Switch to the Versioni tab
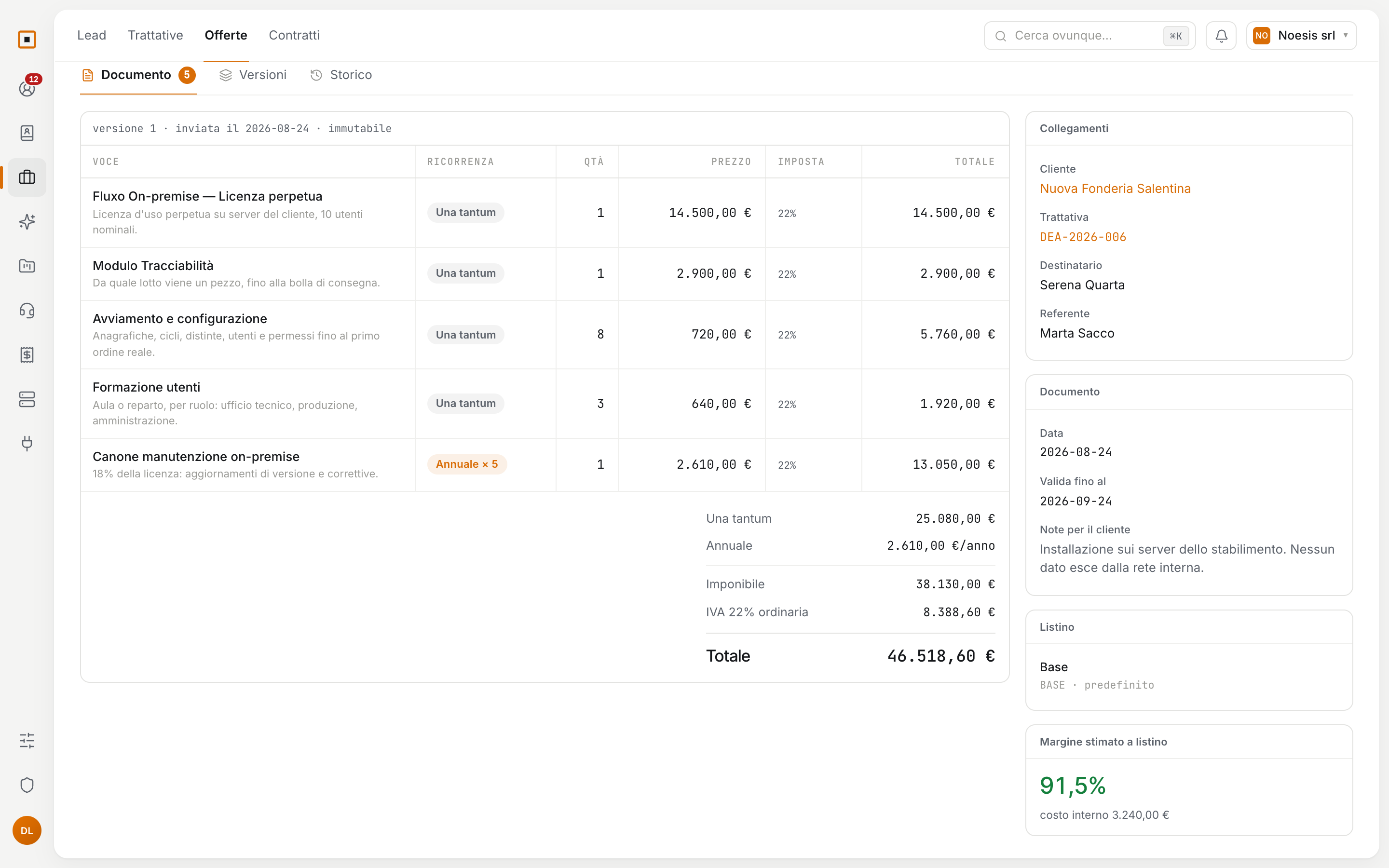This screenshot has width=1389, height=868. [x=253, y=75]
